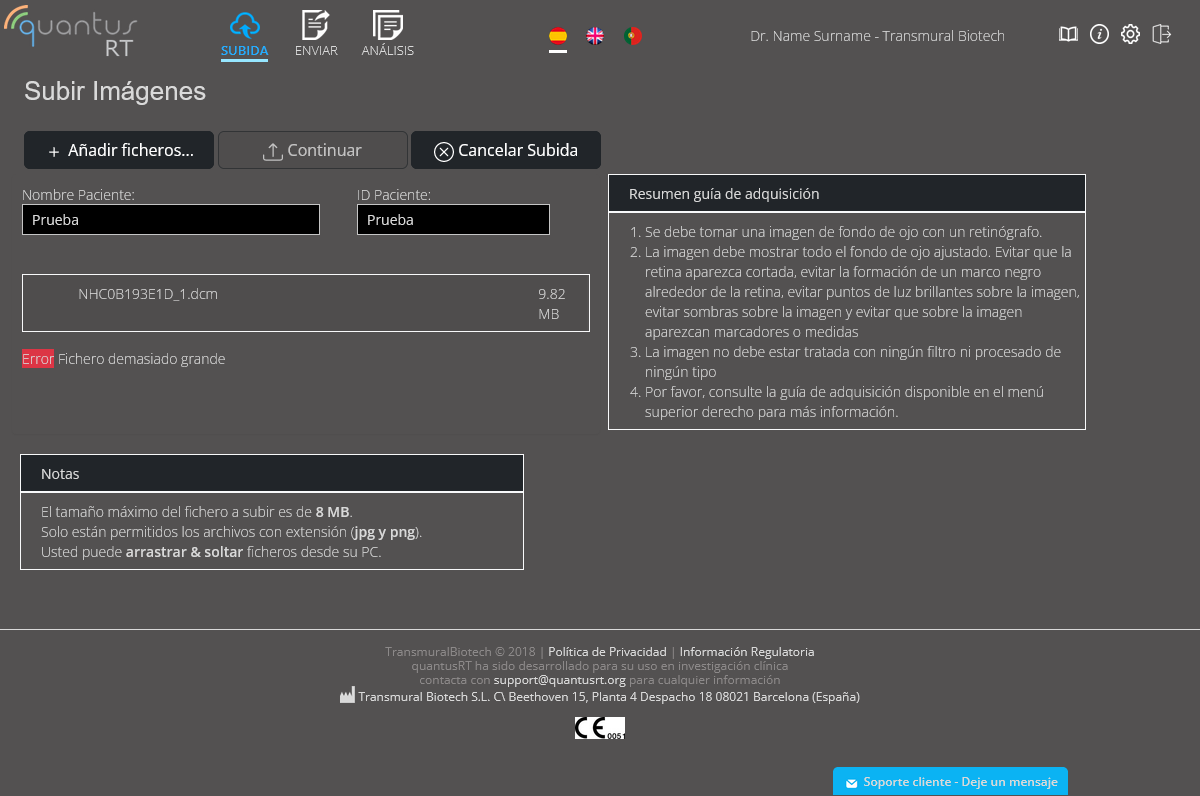
Task: Open the ENVIAR tab
Action: click(x=316, y=35)
